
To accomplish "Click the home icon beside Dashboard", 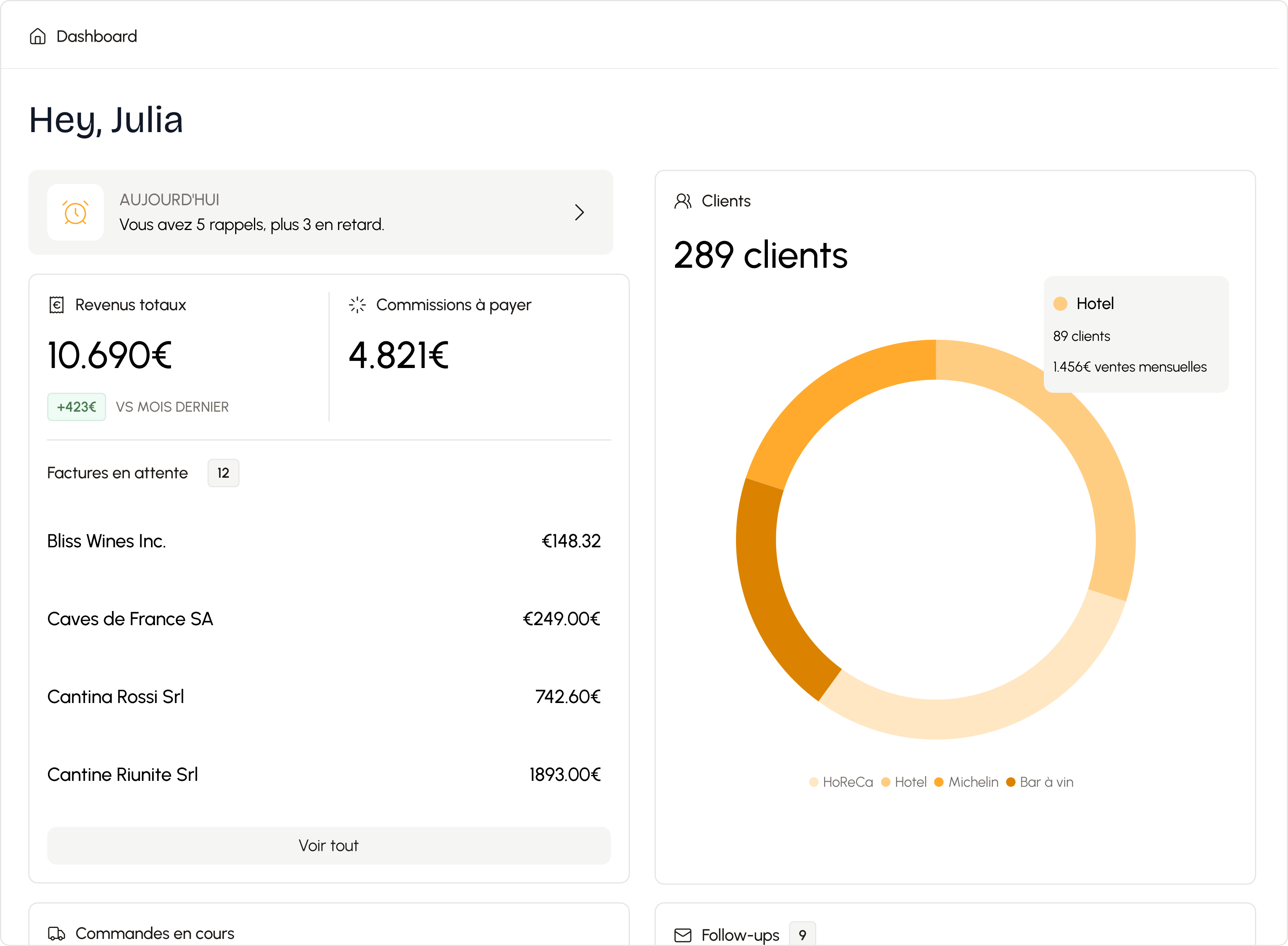I will (x=38, y=36).
